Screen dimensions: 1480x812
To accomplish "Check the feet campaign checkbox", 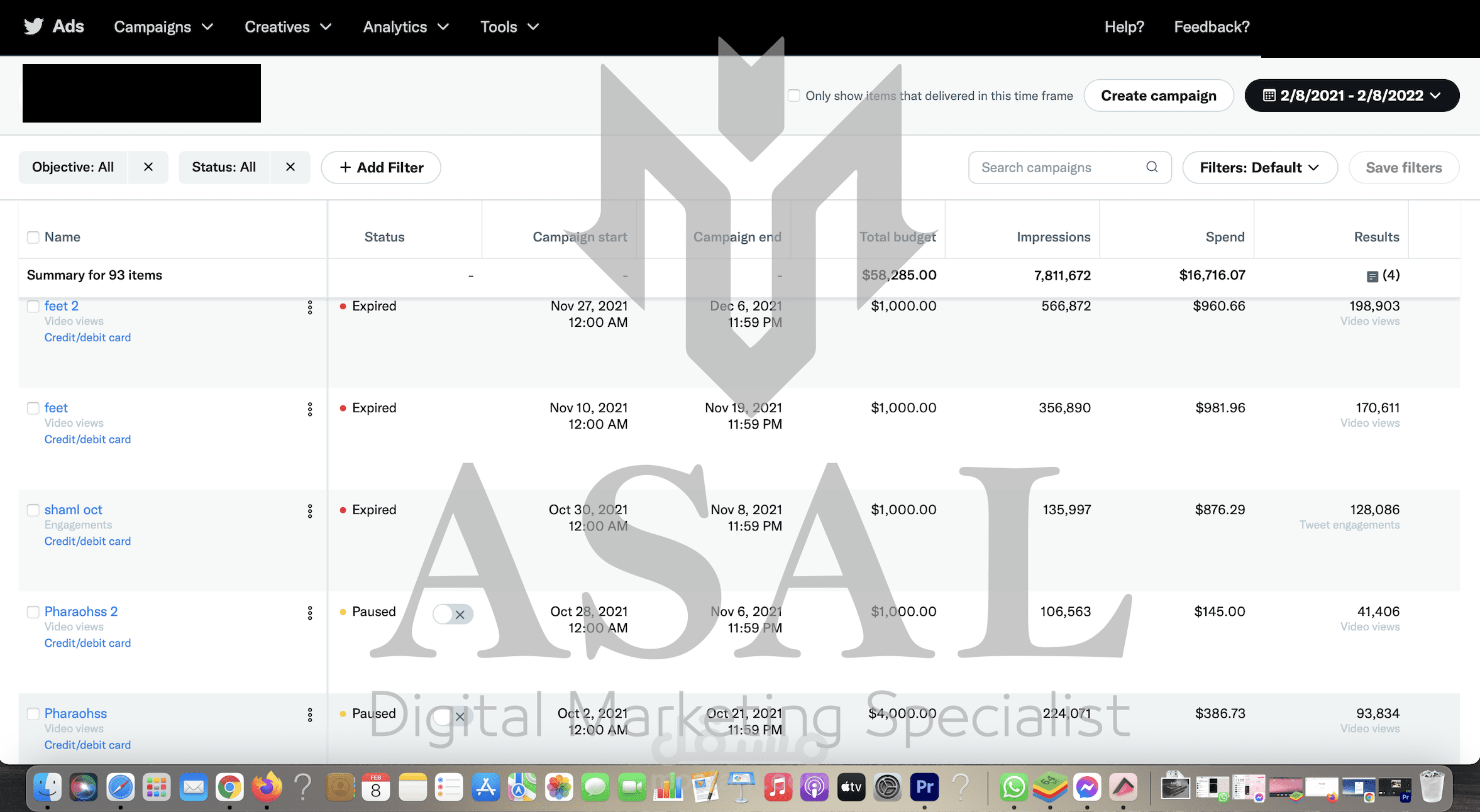I will pyautogui.click(x=33, y=409).
